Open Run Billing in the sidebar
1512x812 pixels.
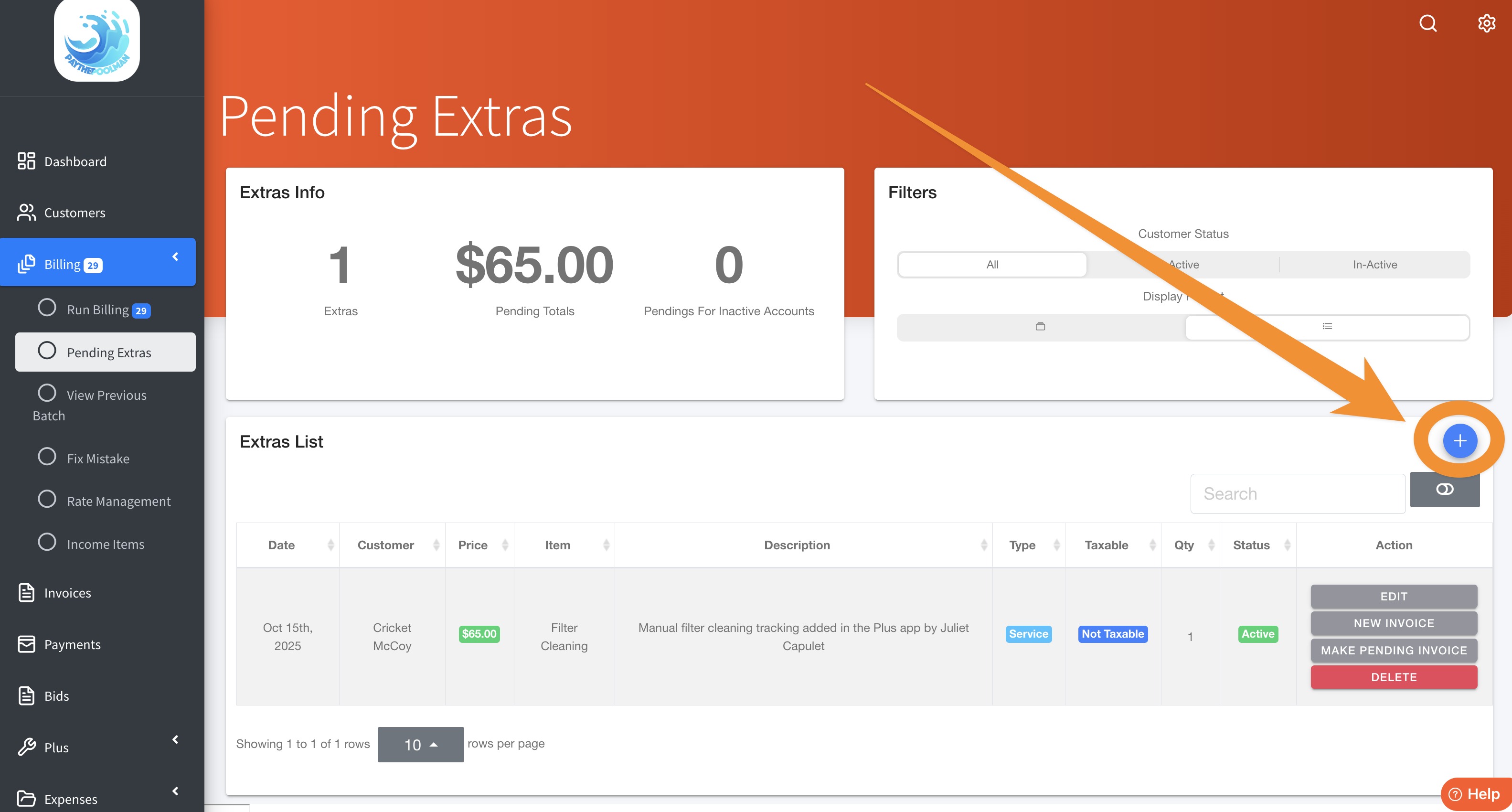coord(97,310)
